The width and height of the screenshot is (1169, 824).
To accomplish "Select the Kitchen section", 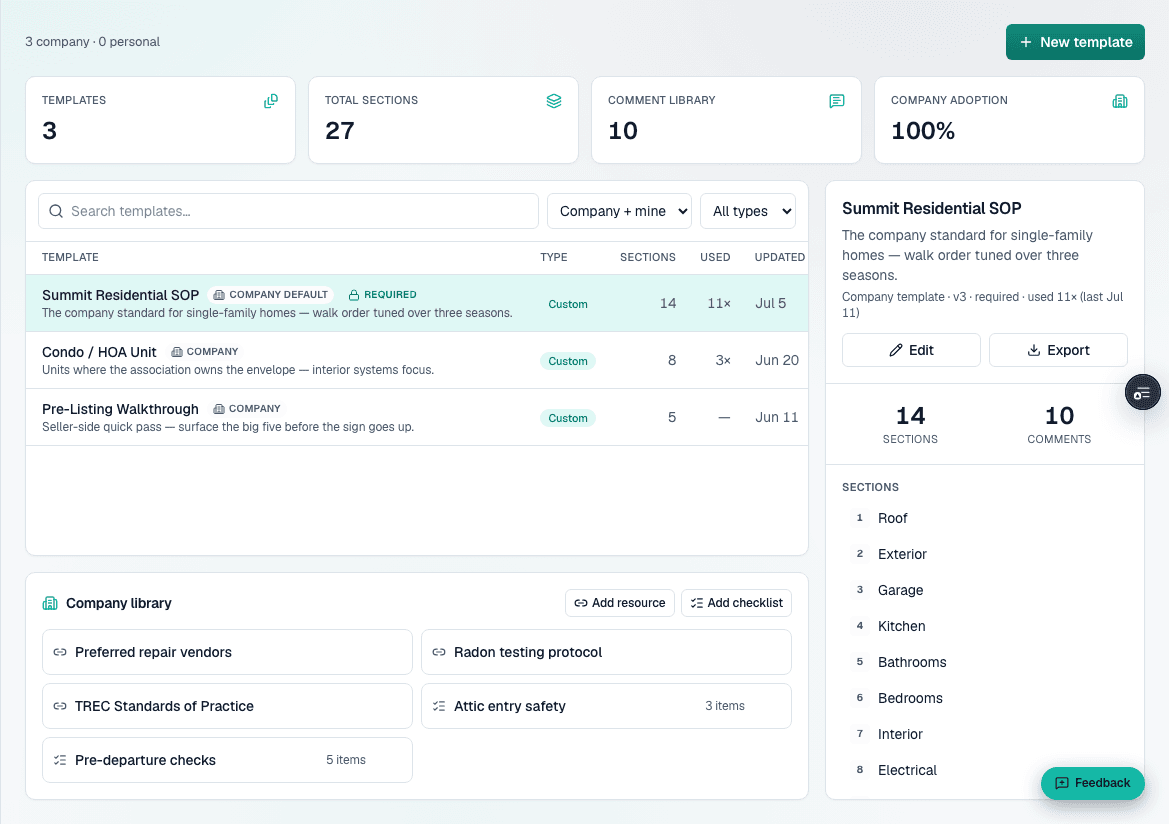I will pos(984,626).
